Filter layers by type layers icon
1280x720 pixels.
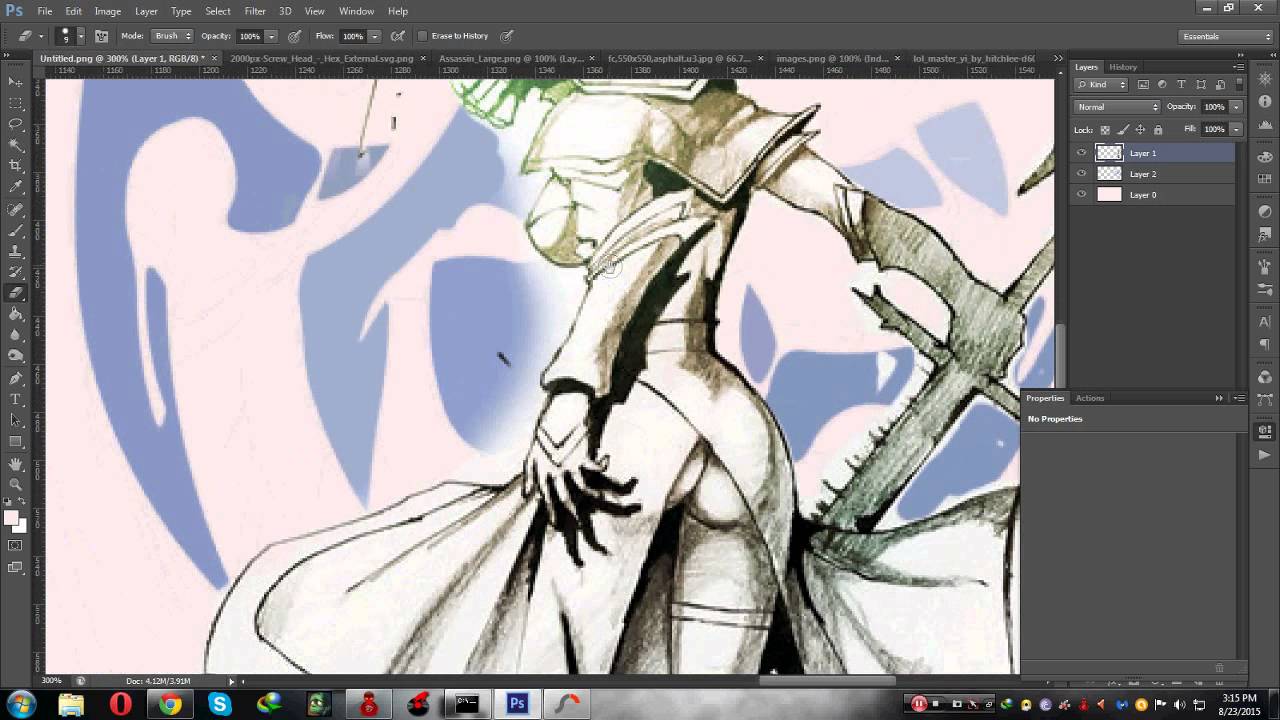1181,85
